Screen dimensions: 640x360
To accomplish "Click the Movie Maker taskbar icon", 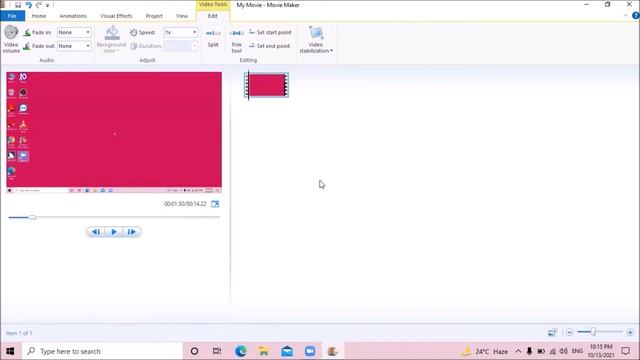I will [333, 351].
